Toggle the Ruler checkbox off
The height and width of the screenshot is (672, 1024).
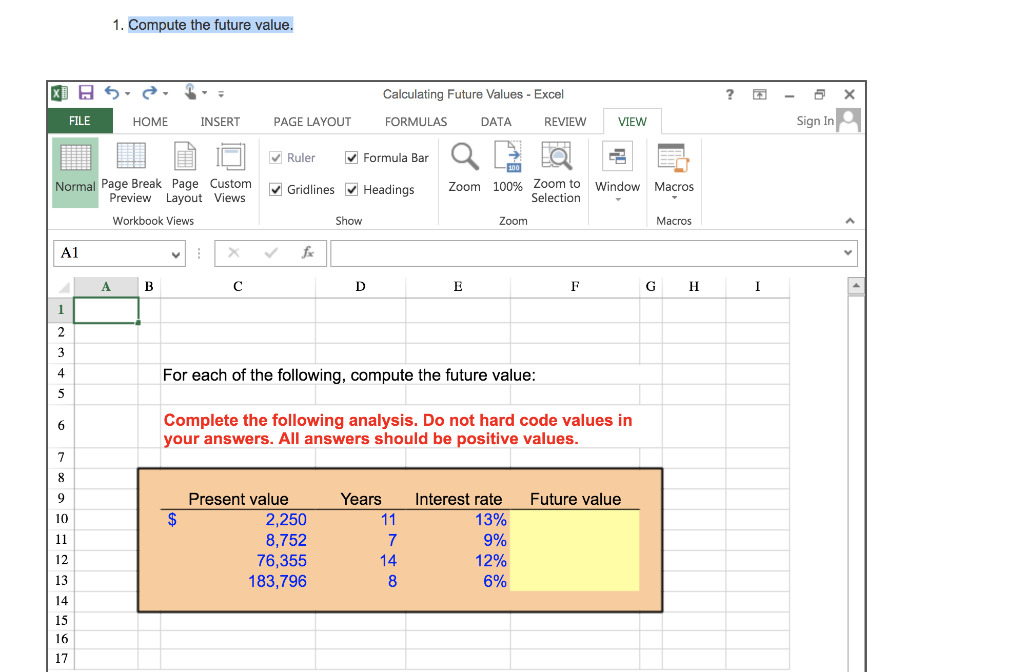click(x=277, y=157)
